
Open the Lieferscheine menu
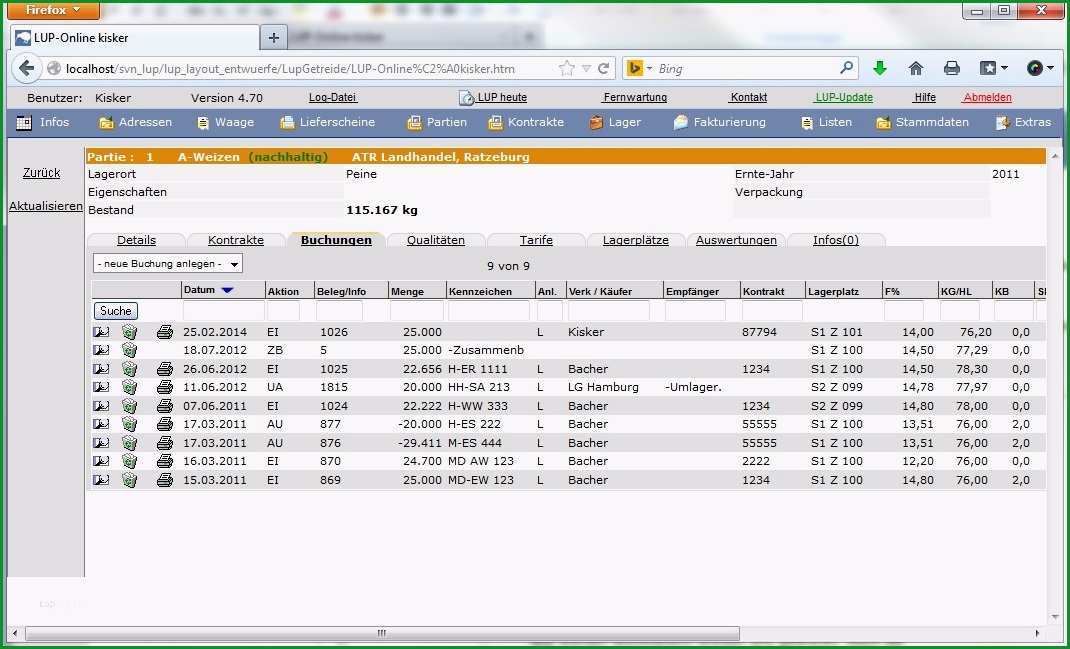pyautogui.click(x=328, y=122)
